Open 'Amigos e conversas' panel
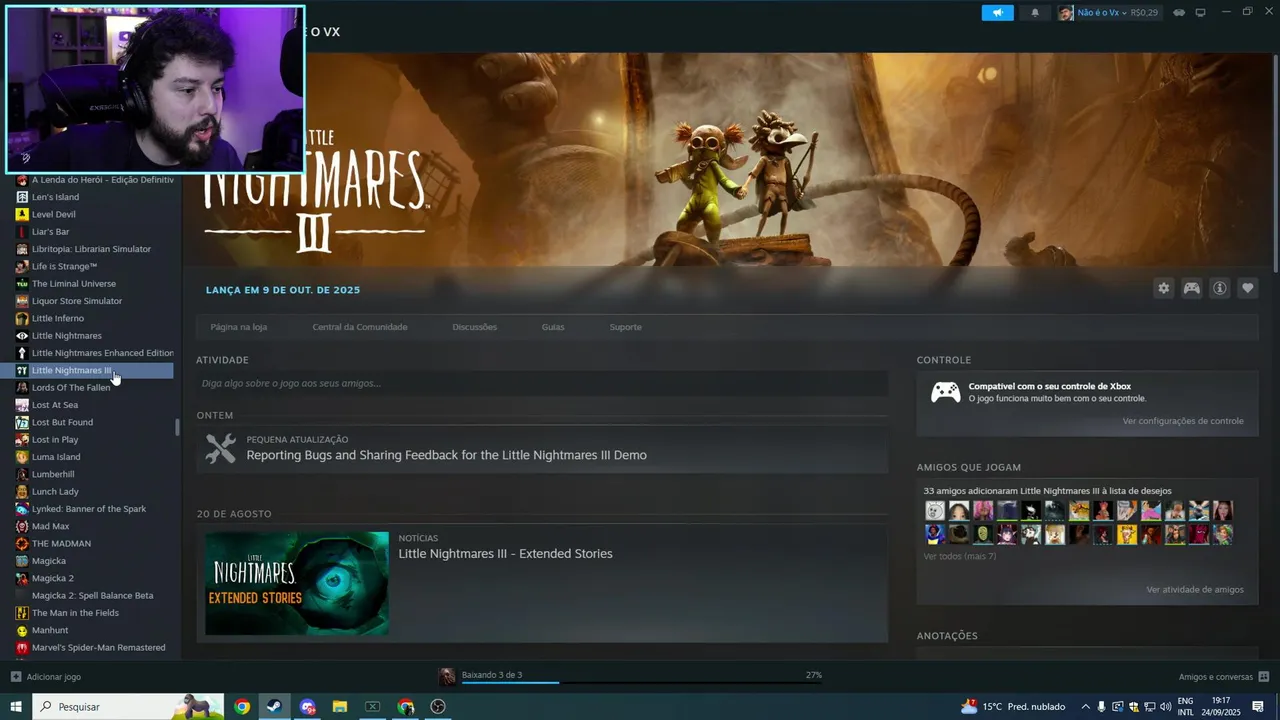 point(1215,677)
